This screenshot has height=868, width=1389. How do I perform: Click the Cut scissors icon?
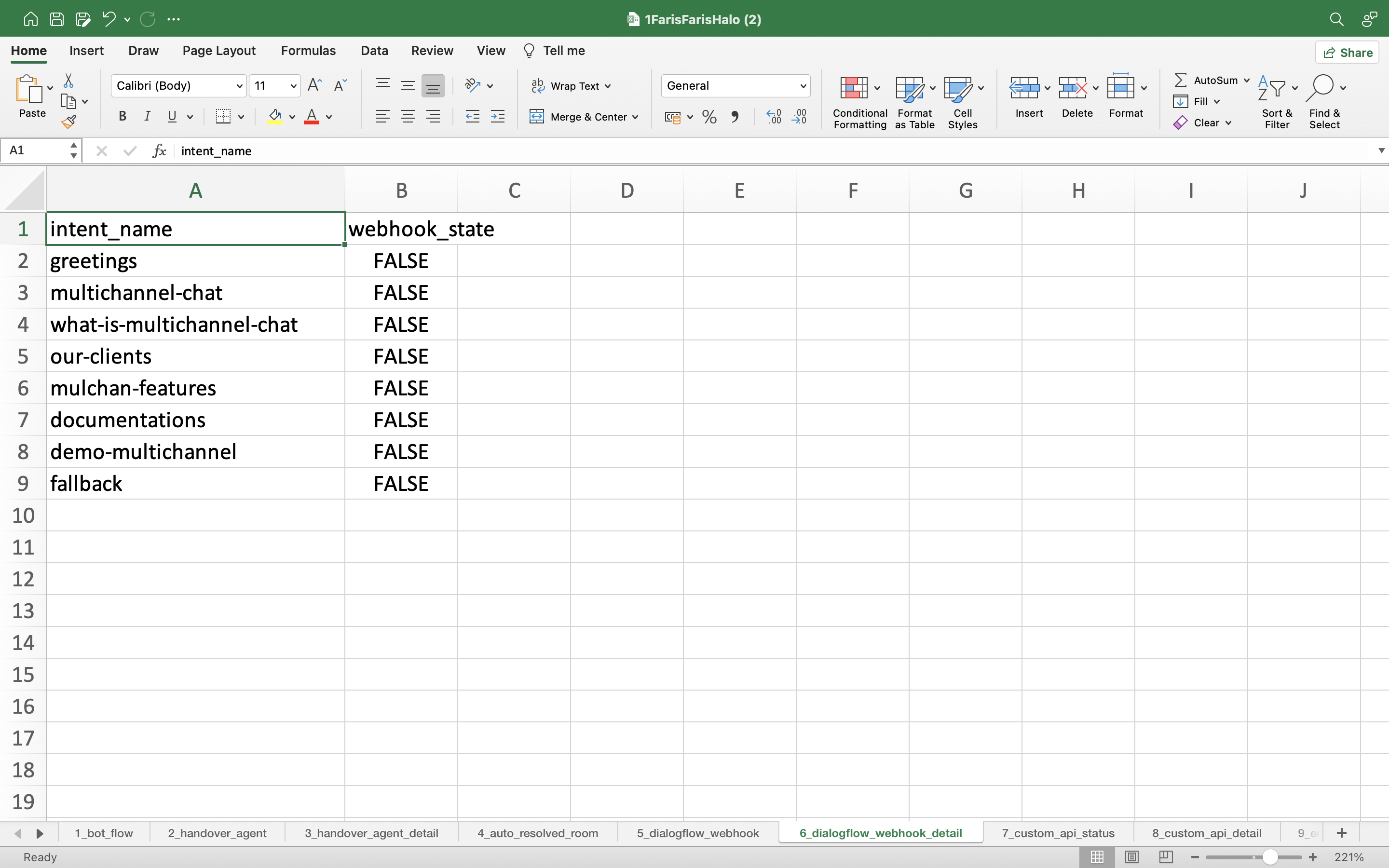(x=68, y=81)
